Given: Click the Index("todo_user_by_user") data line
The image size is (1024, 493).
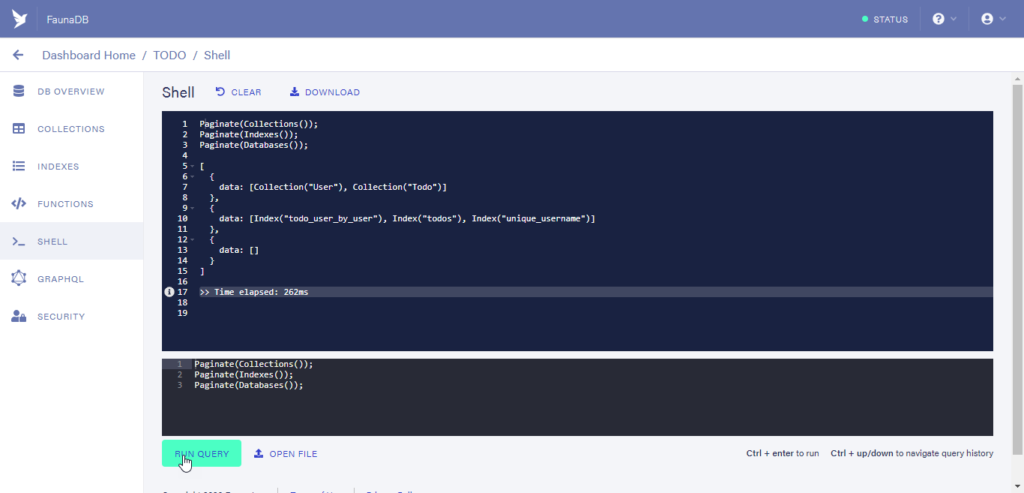Looking at the screenshot, I should (407, 219).
